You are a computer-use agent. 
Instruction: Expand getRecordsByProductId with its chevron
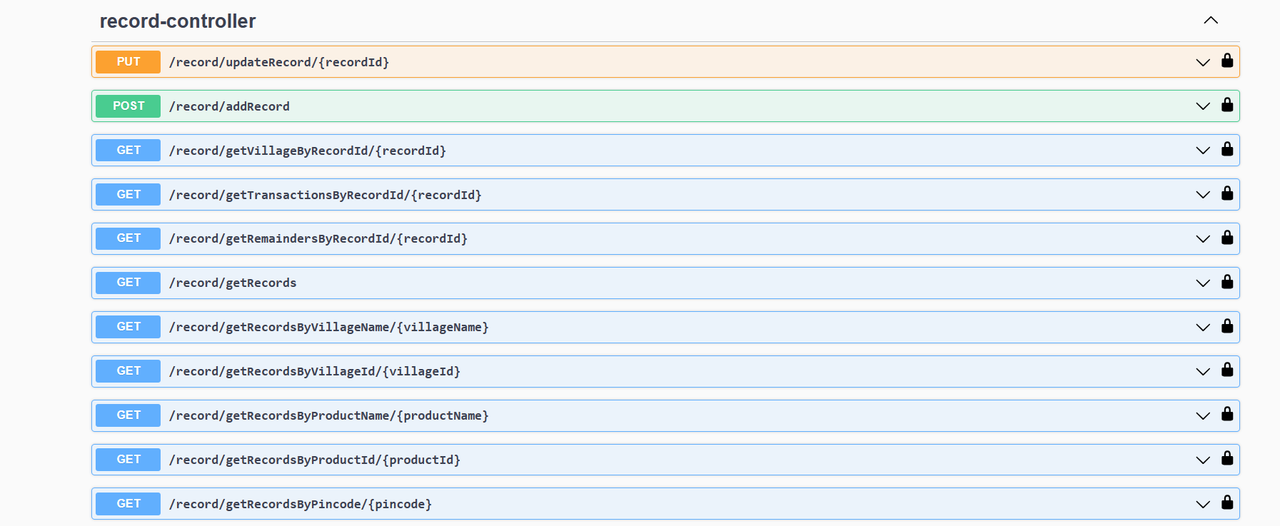[1204, 460]
